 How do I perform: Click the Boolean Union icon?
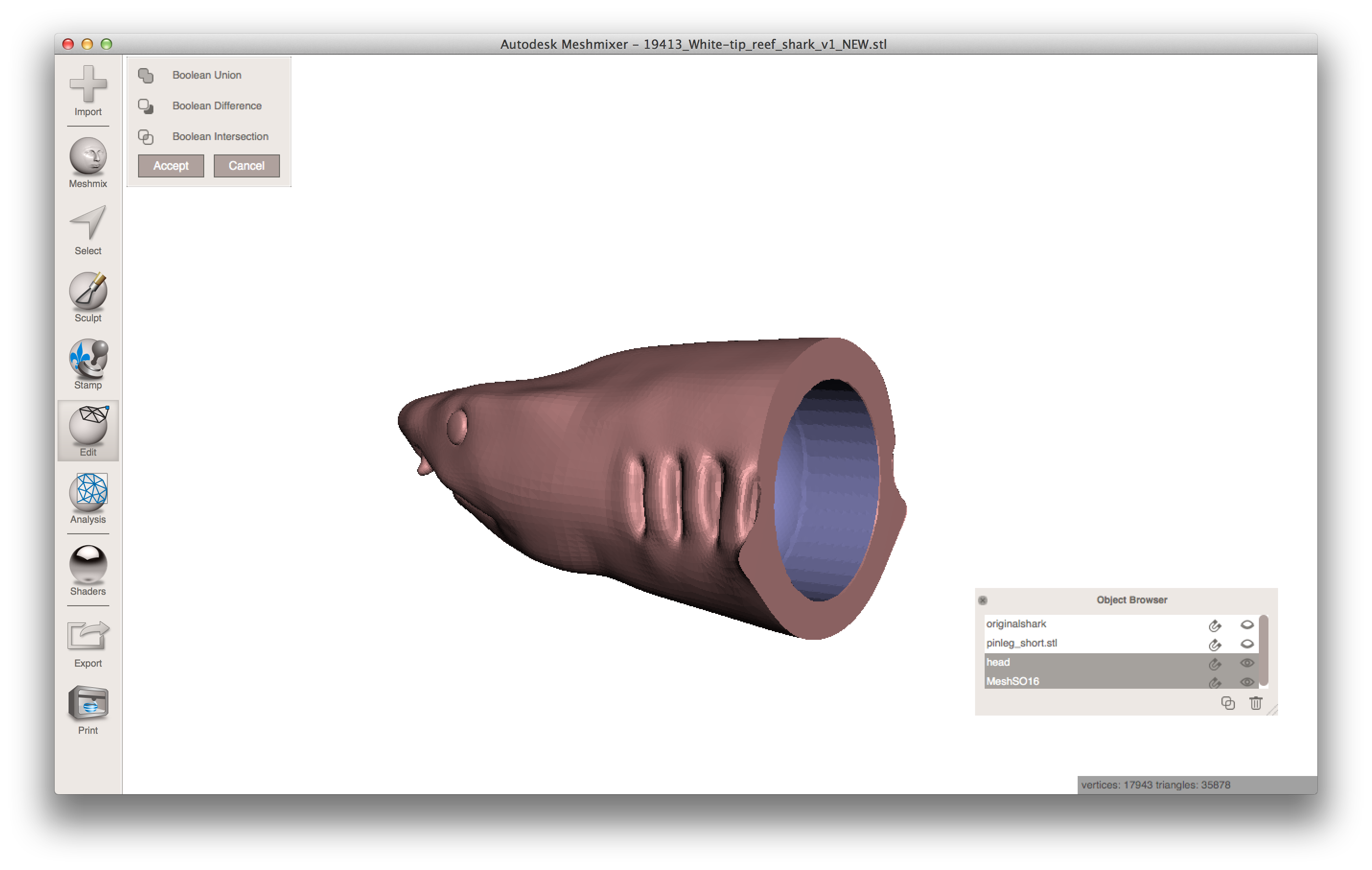coord(146,75)
